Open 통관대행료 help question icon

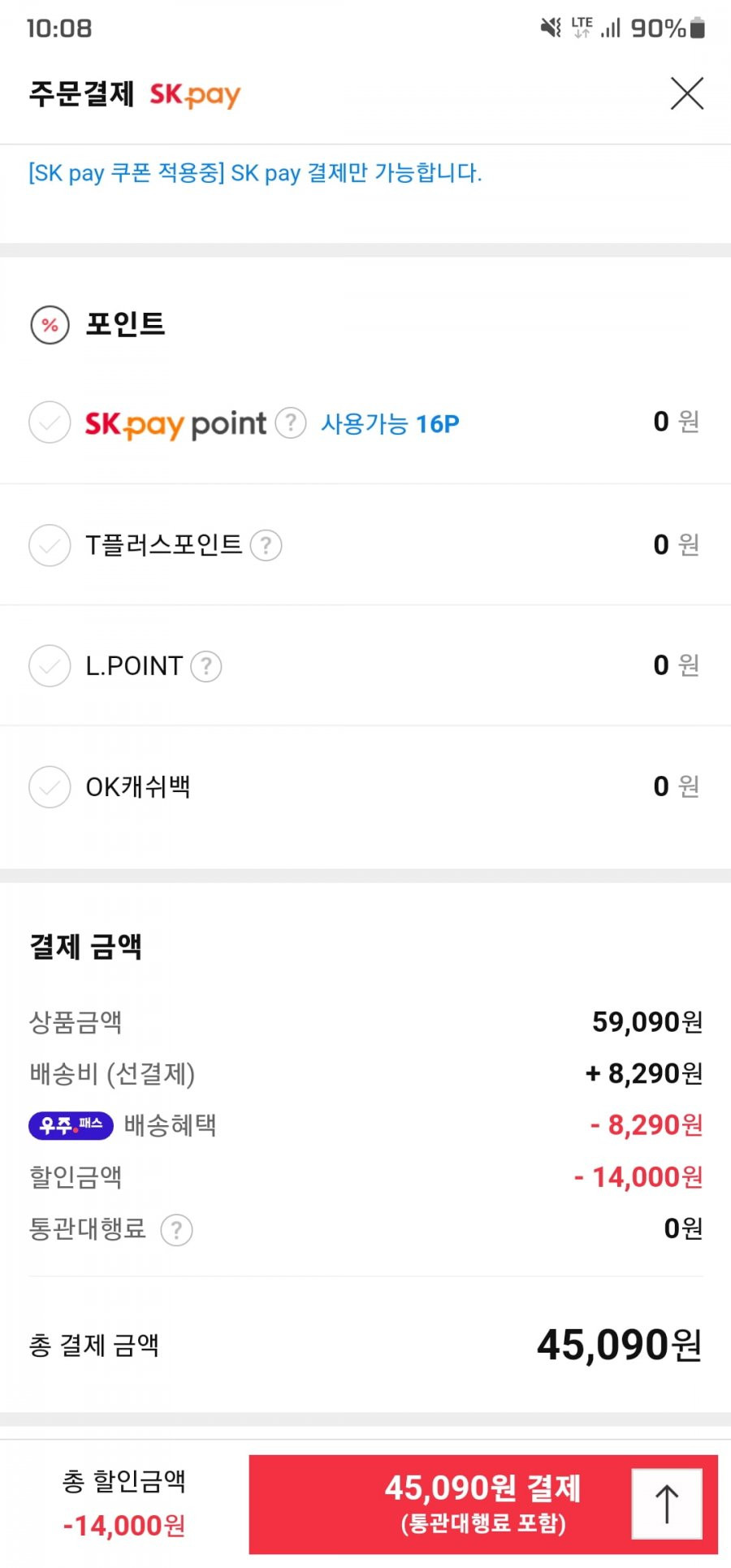coord(176,1230)
